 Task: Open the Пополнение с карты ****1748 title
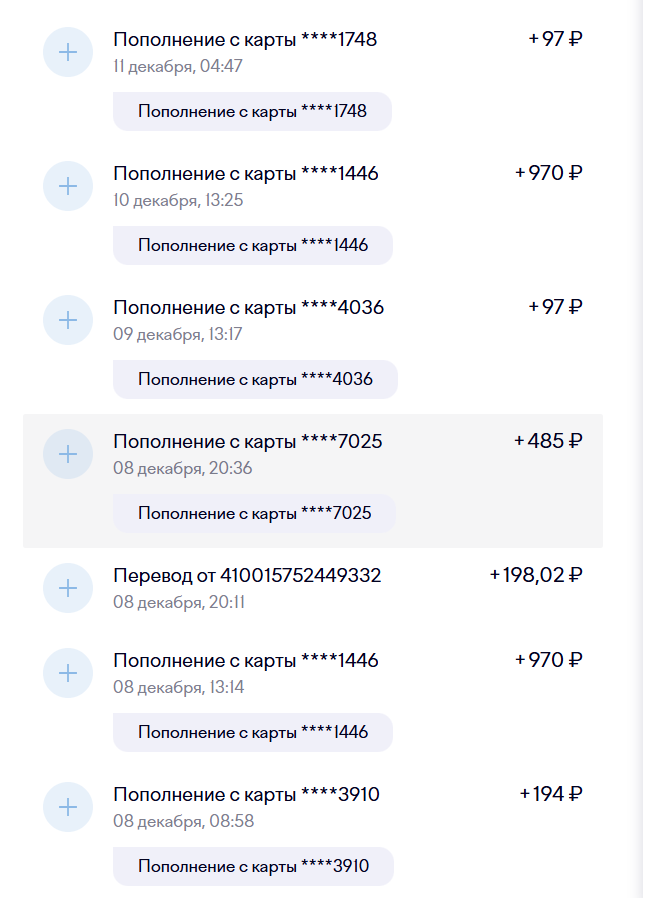tap(245, 40)
